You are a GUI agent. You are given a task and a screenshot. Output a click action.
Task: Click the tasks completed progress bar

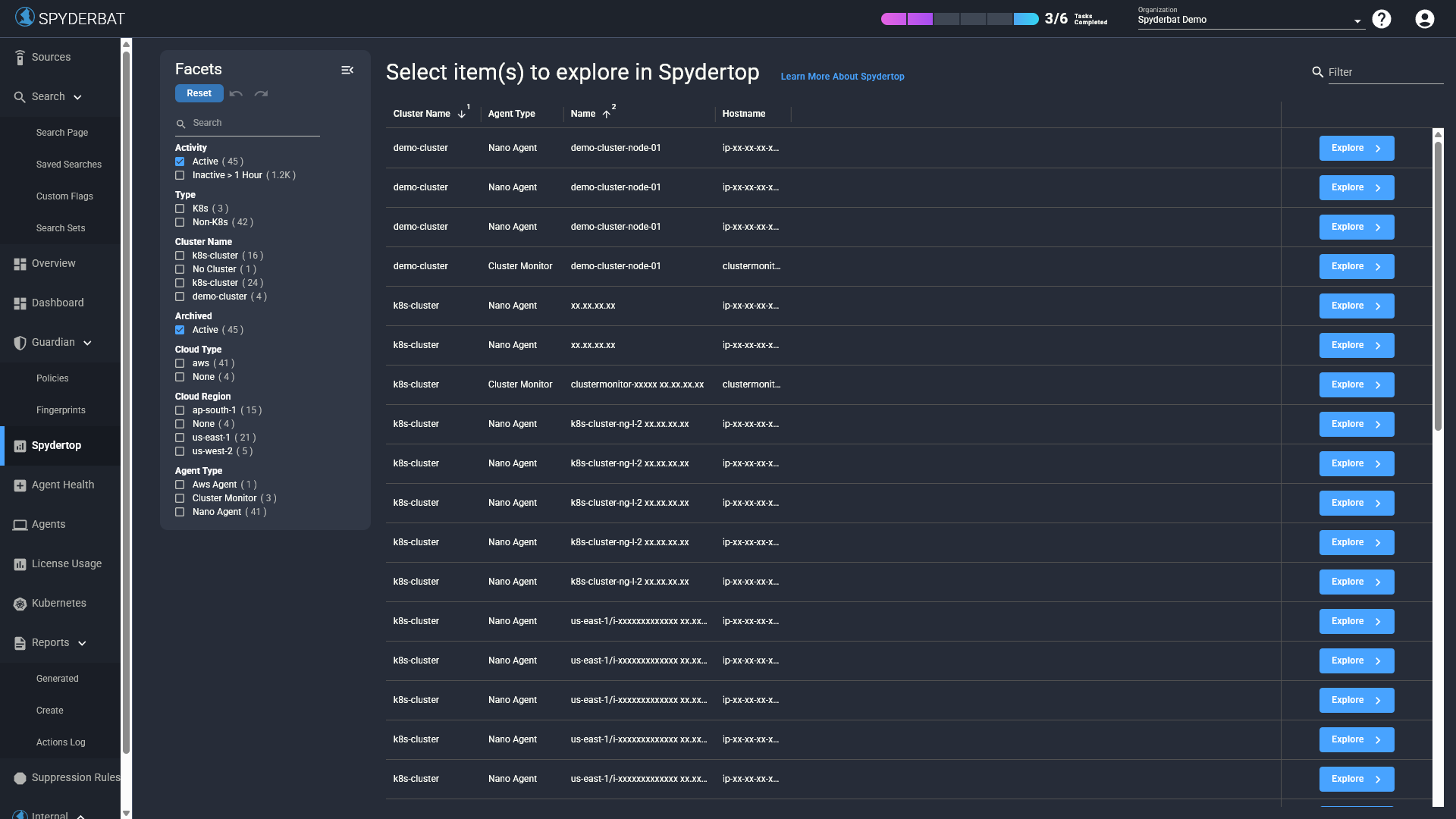tap(959, 18)
